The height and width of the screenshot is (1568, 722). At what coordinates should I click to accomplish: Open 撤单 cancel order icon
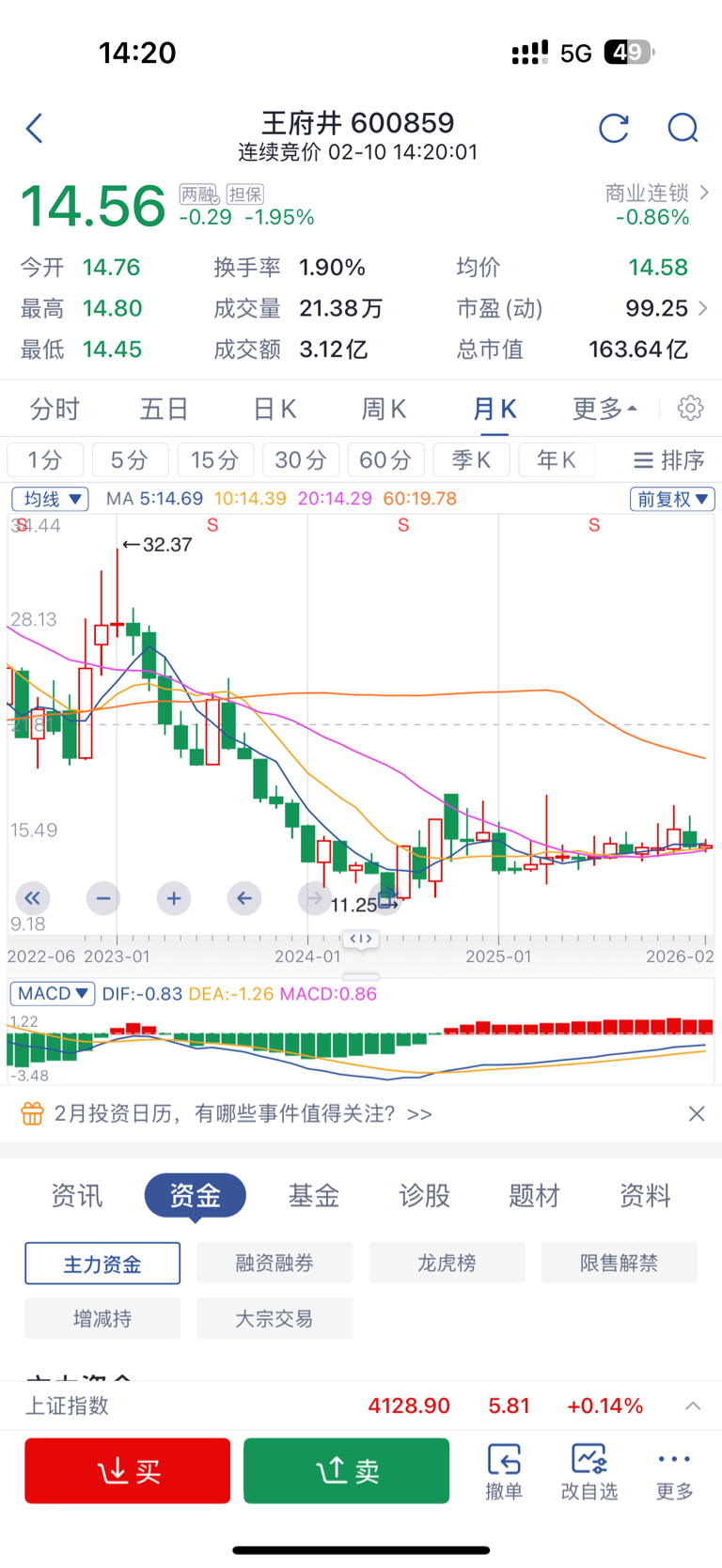click(504, 1471)
